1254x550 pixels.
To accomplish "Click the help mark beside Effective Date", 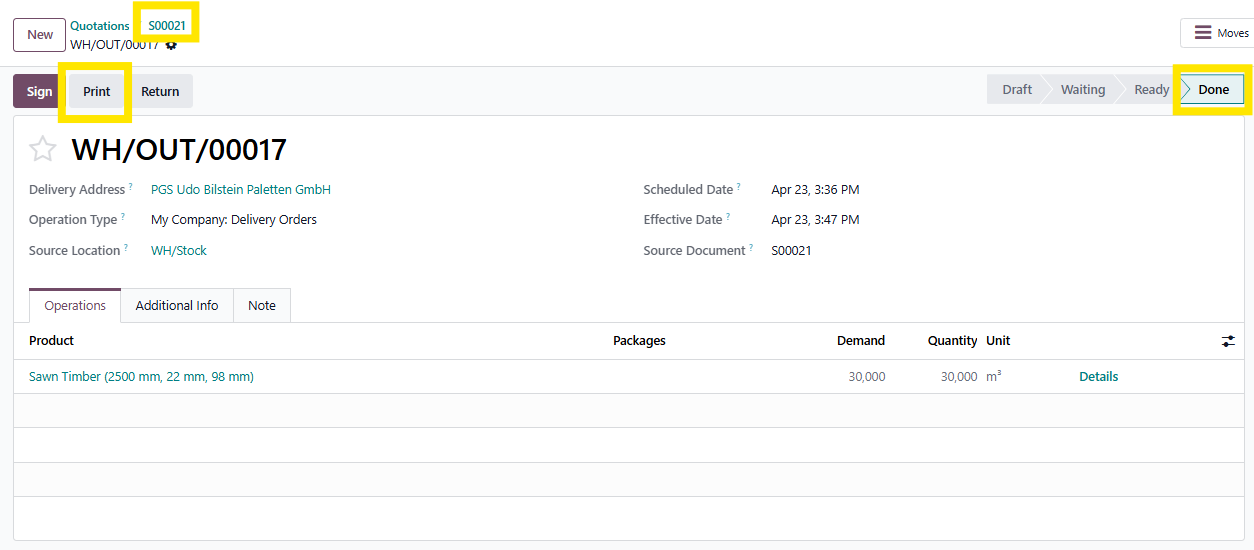I will pos(728,217).
